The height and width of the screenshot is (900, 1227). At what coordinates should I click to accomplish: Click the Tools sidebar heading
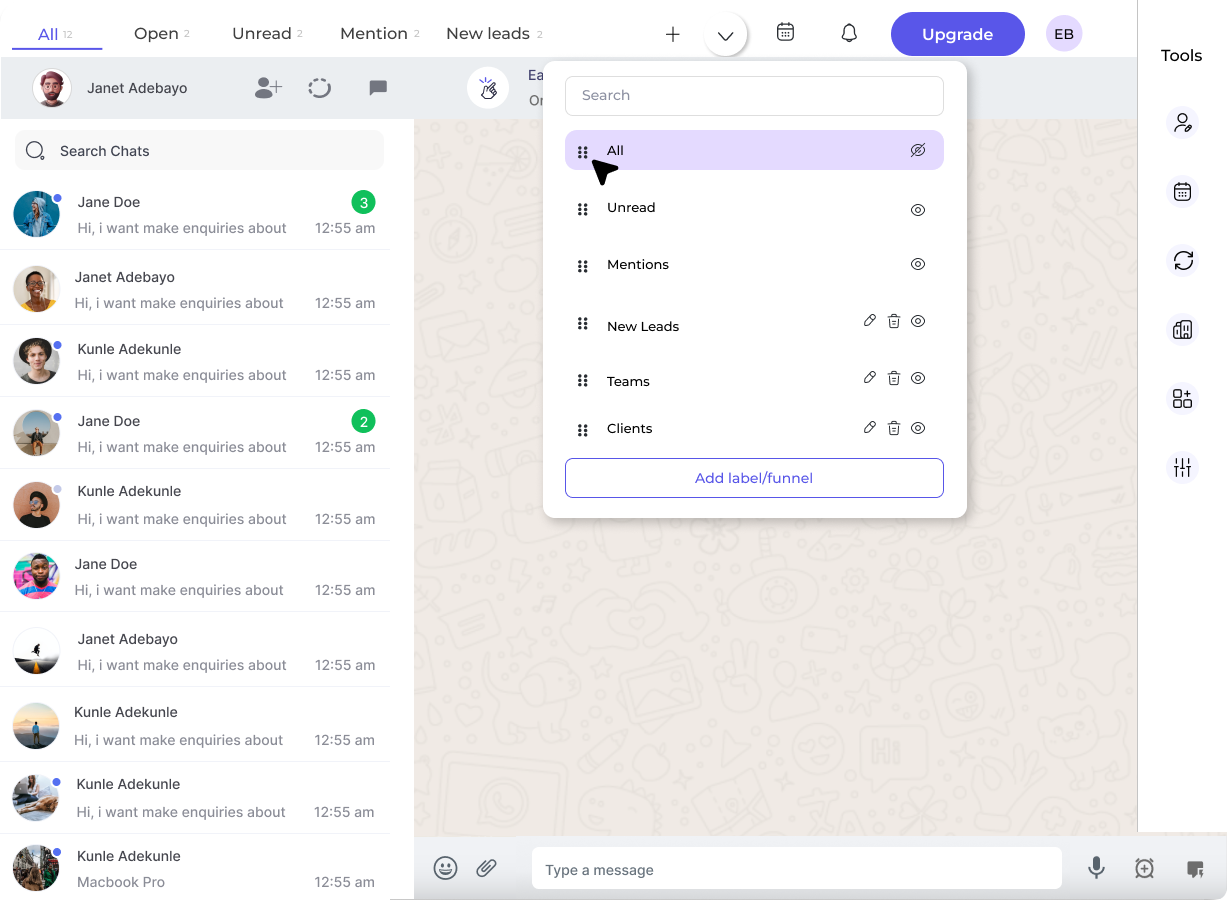pyautogui.click(x=1182, y=56)
